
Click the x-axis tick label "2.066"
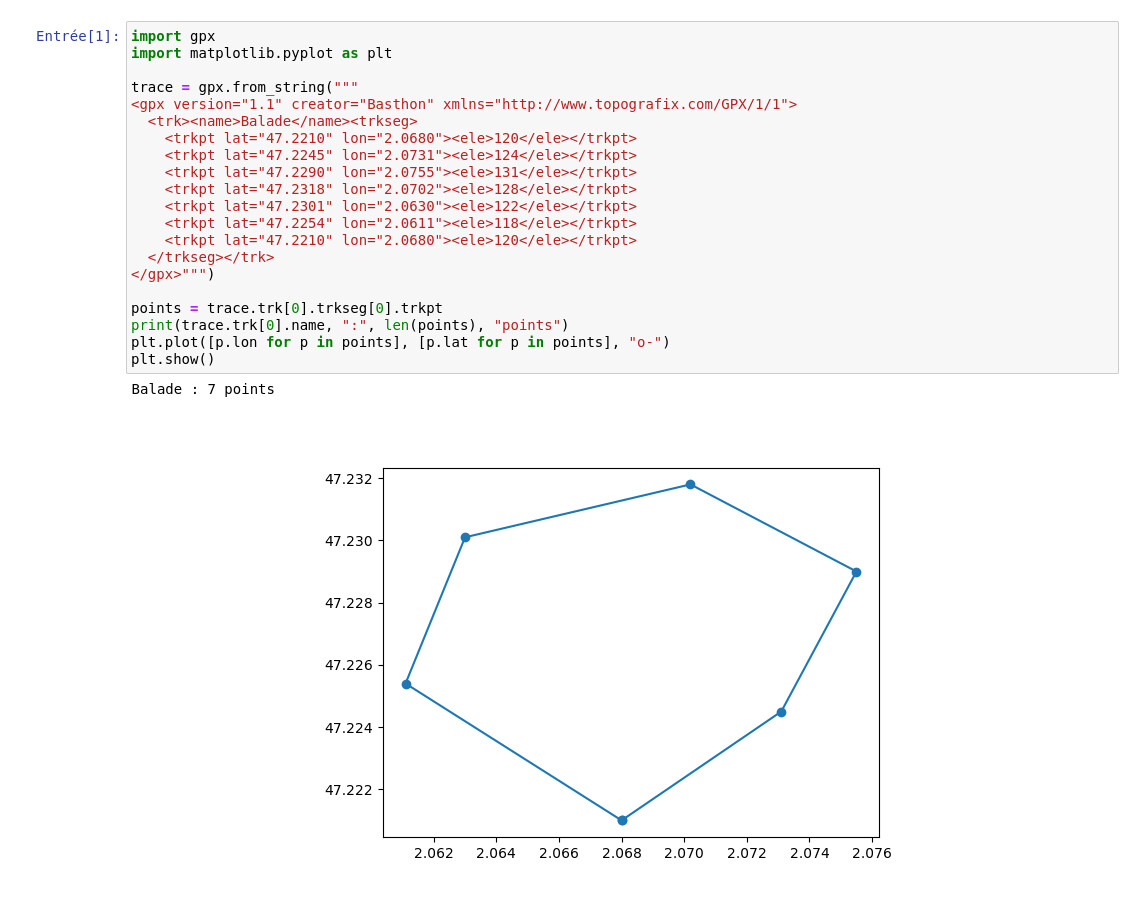559,853
